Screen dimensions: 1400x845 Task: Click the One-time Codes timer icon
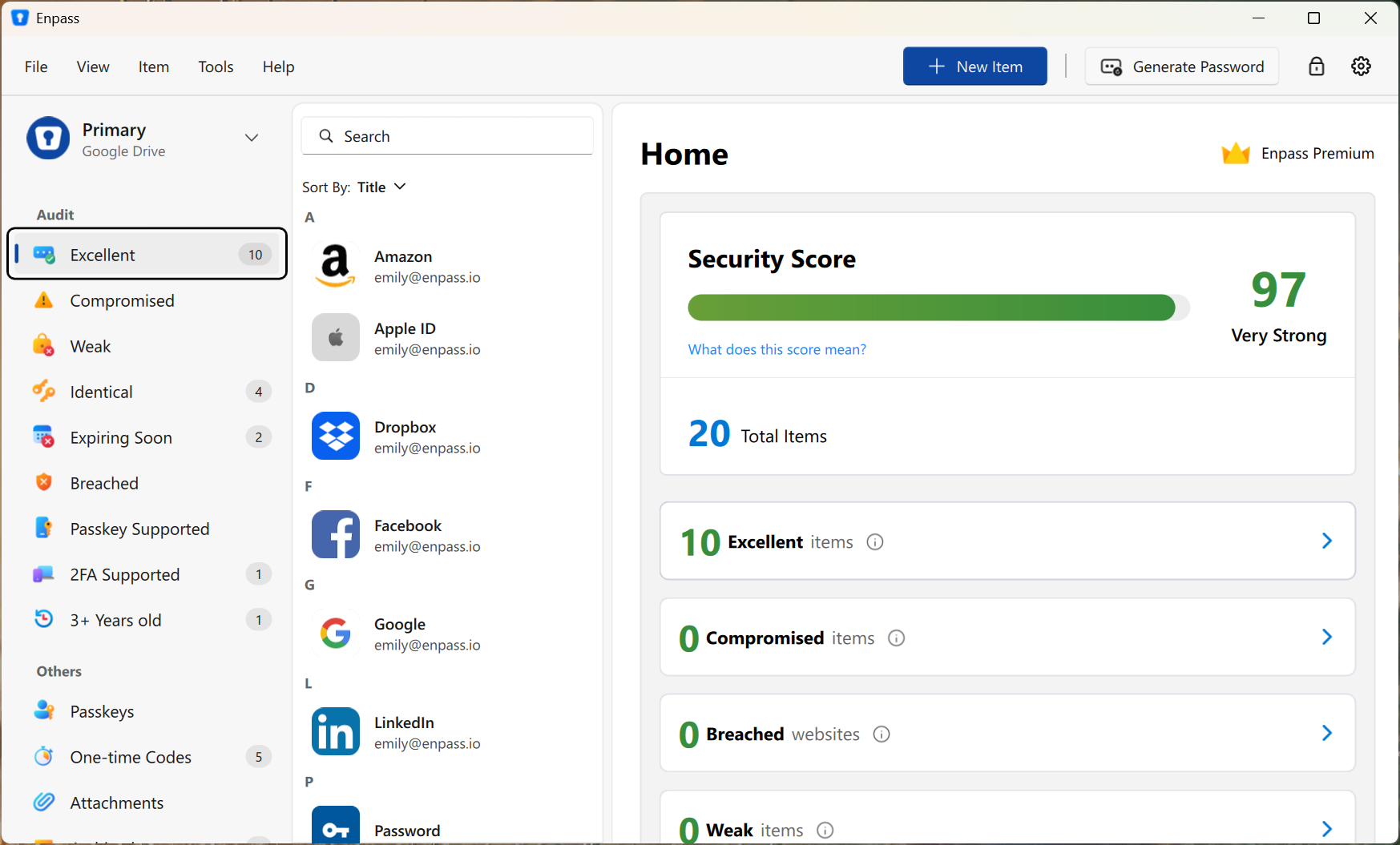(x=44, y=757)
